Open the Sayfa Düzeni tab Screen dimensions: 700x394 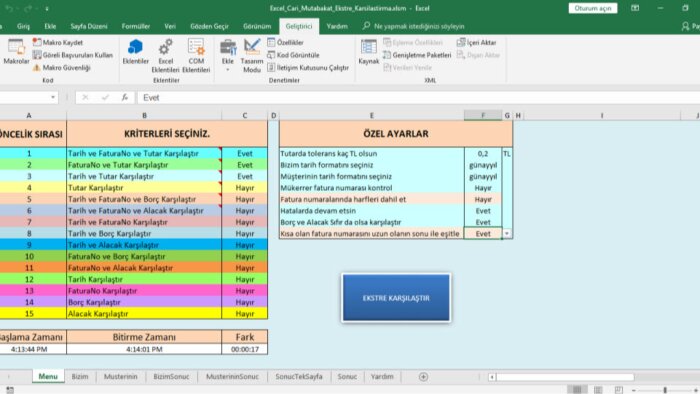coord(89,26)
